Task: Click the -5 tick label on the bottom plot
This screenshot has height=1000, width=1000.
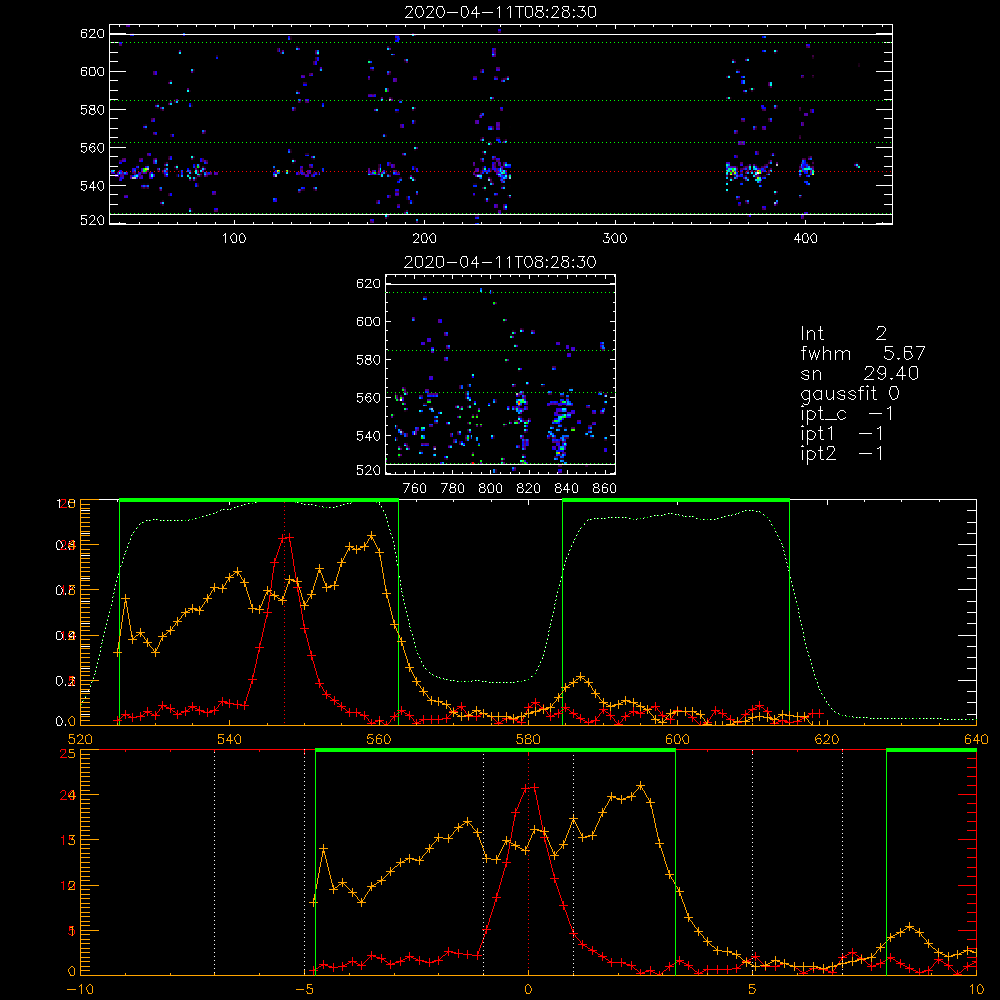Action: coord(304,990)
